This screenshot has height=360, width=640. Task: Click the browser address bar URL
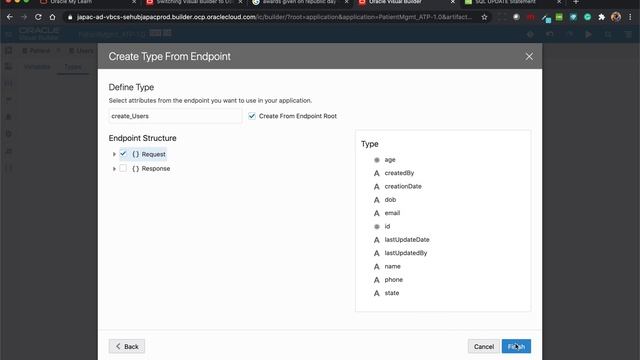coord(274,17)
